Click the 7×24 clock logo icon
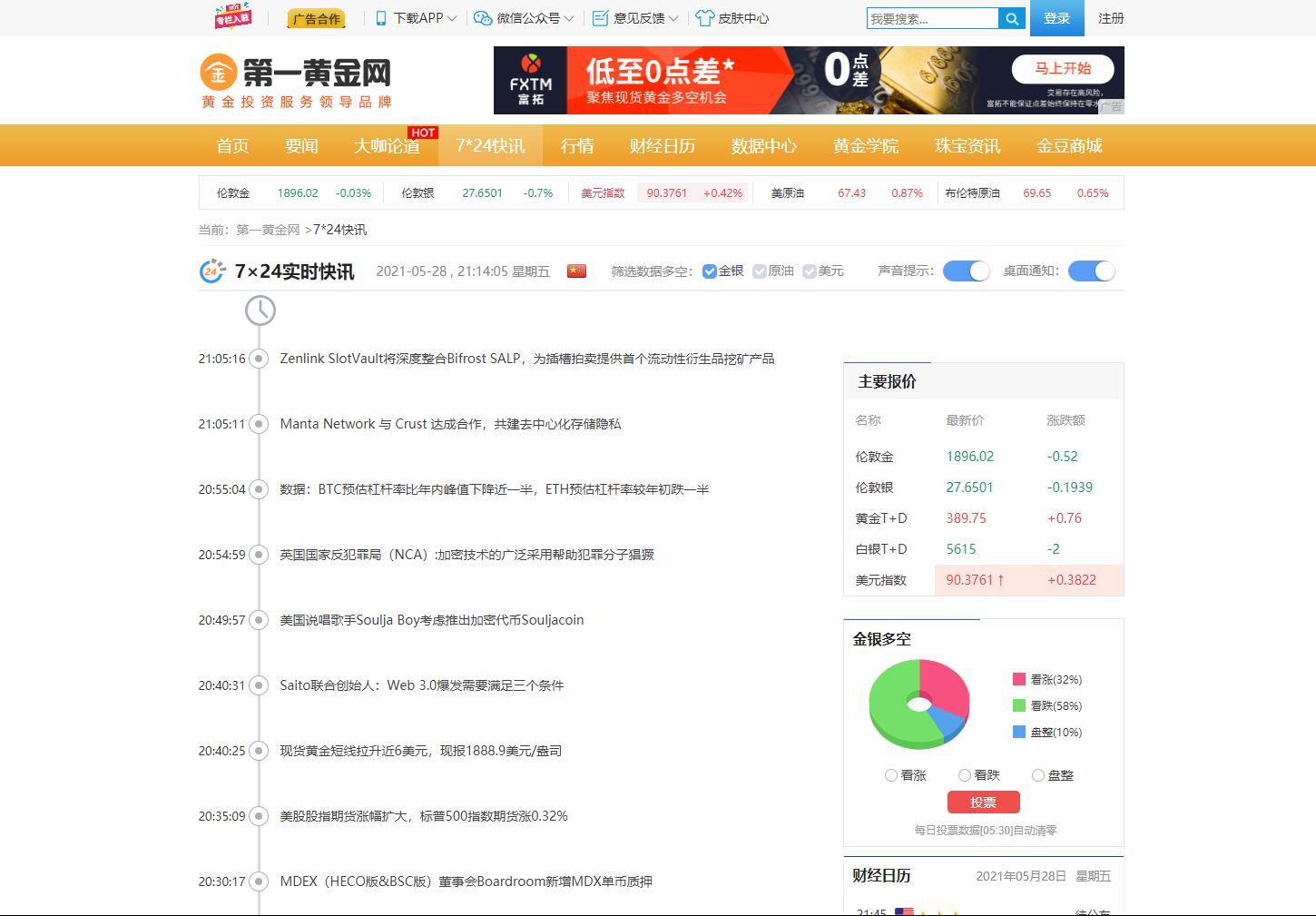The image size is (1316, 916). click(210, 270)
